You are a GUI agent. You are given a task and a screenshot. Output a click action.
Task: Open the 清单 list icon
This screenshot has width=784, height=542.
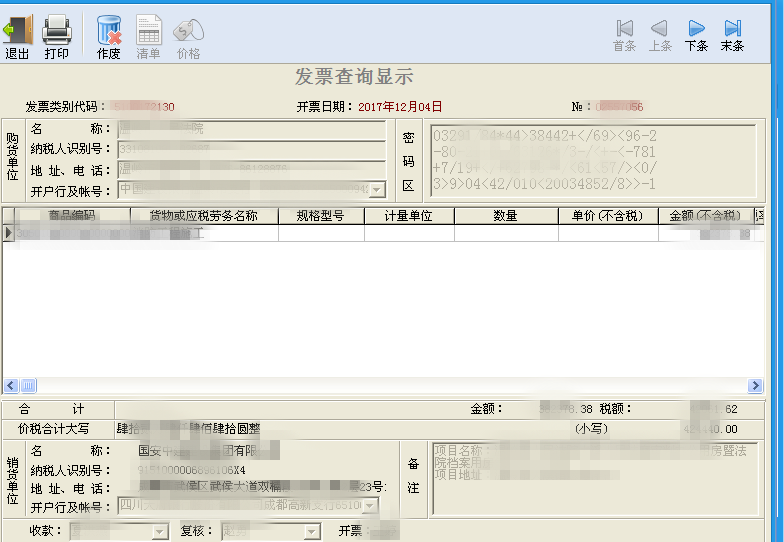point(148,36)
